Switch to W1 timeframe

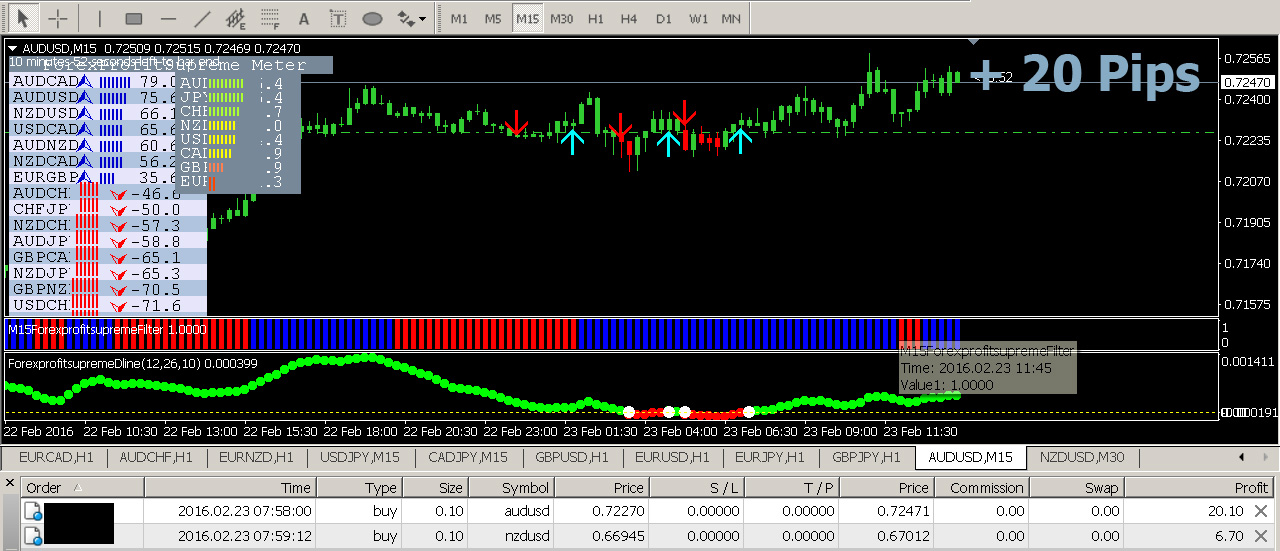click(x=699, y=18)
